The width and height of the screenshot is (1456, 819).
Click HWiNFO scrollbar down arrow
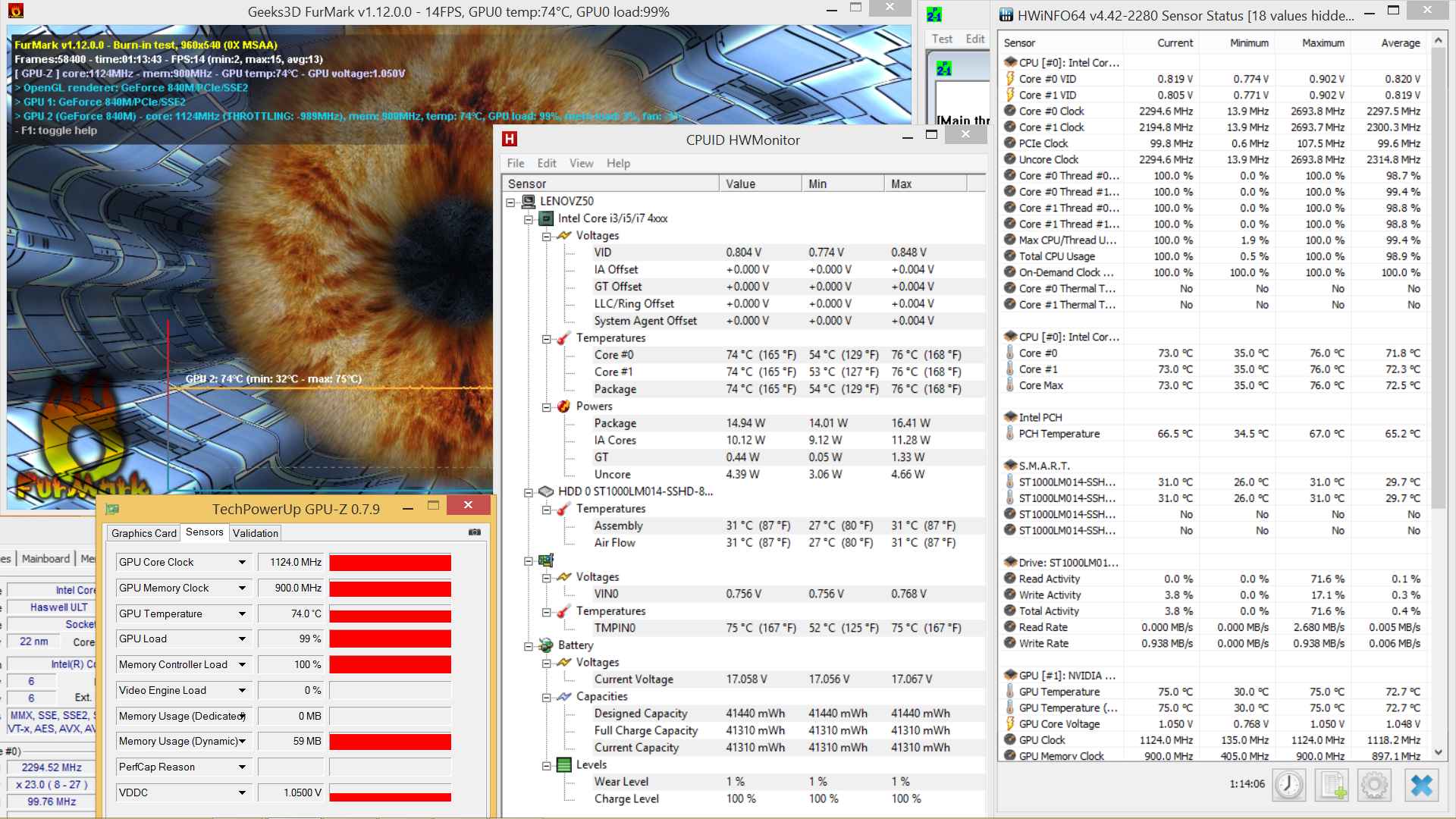pos(1439,753)
